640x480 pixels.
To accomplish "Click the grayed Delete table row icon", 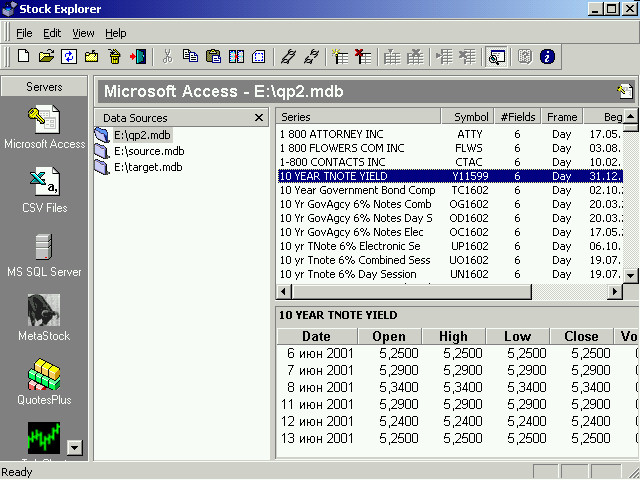I will point(415,56).
